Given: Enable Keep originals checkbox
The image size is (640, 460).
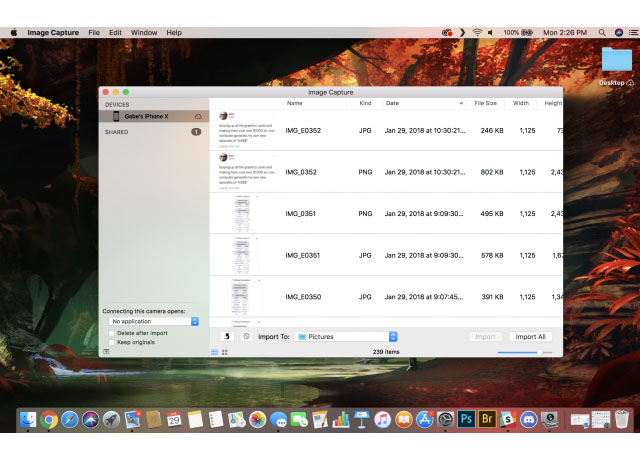Looking at the screenshot, I should point(111,342).
